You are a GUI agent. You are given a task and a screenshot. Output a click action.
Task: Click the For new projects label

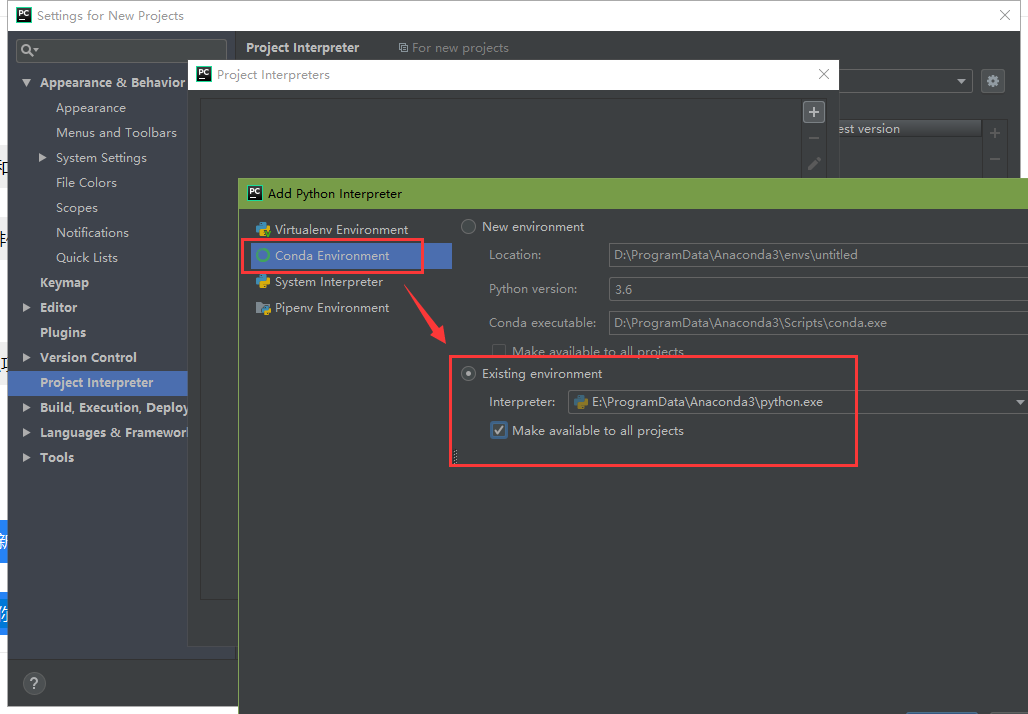coord(460,48)
